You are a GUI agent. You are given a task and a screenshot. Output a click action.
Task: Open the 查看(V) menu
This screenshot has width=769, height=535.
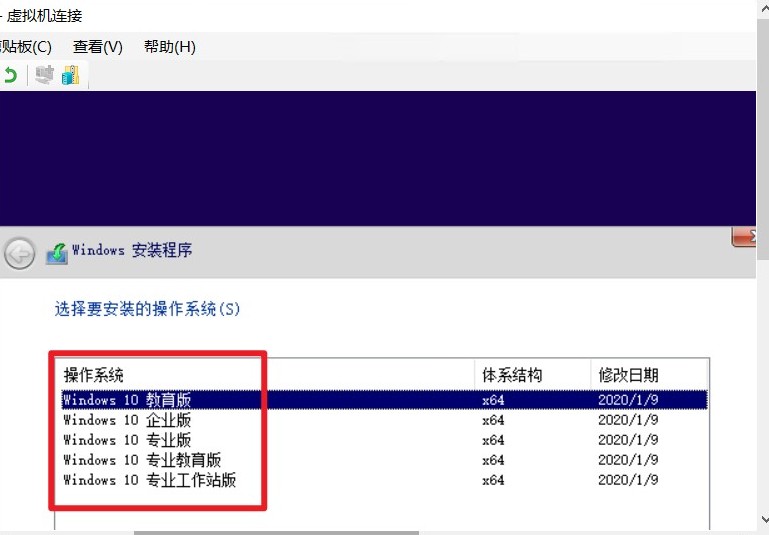[98, 47]
